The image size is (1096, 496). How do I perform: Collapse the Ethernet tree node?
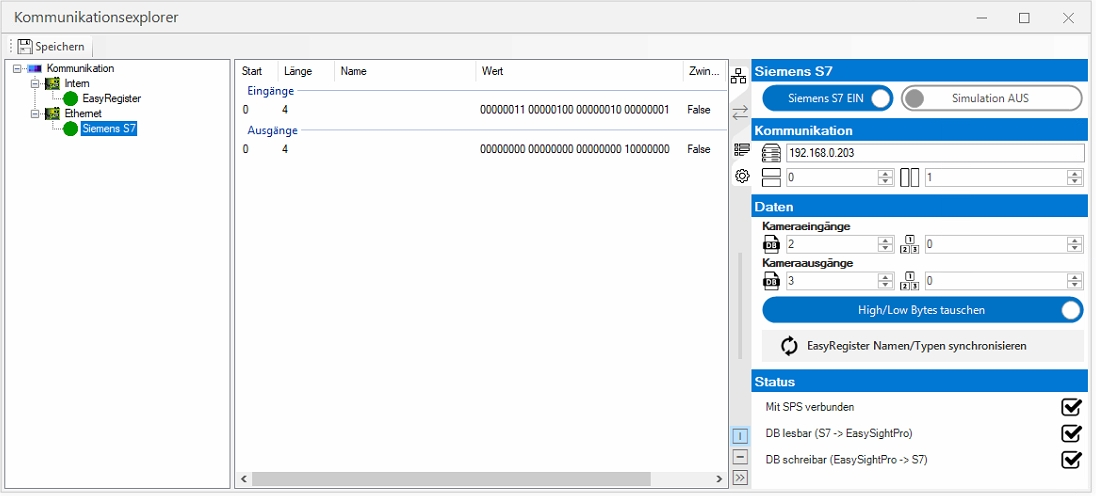[35, 114]
